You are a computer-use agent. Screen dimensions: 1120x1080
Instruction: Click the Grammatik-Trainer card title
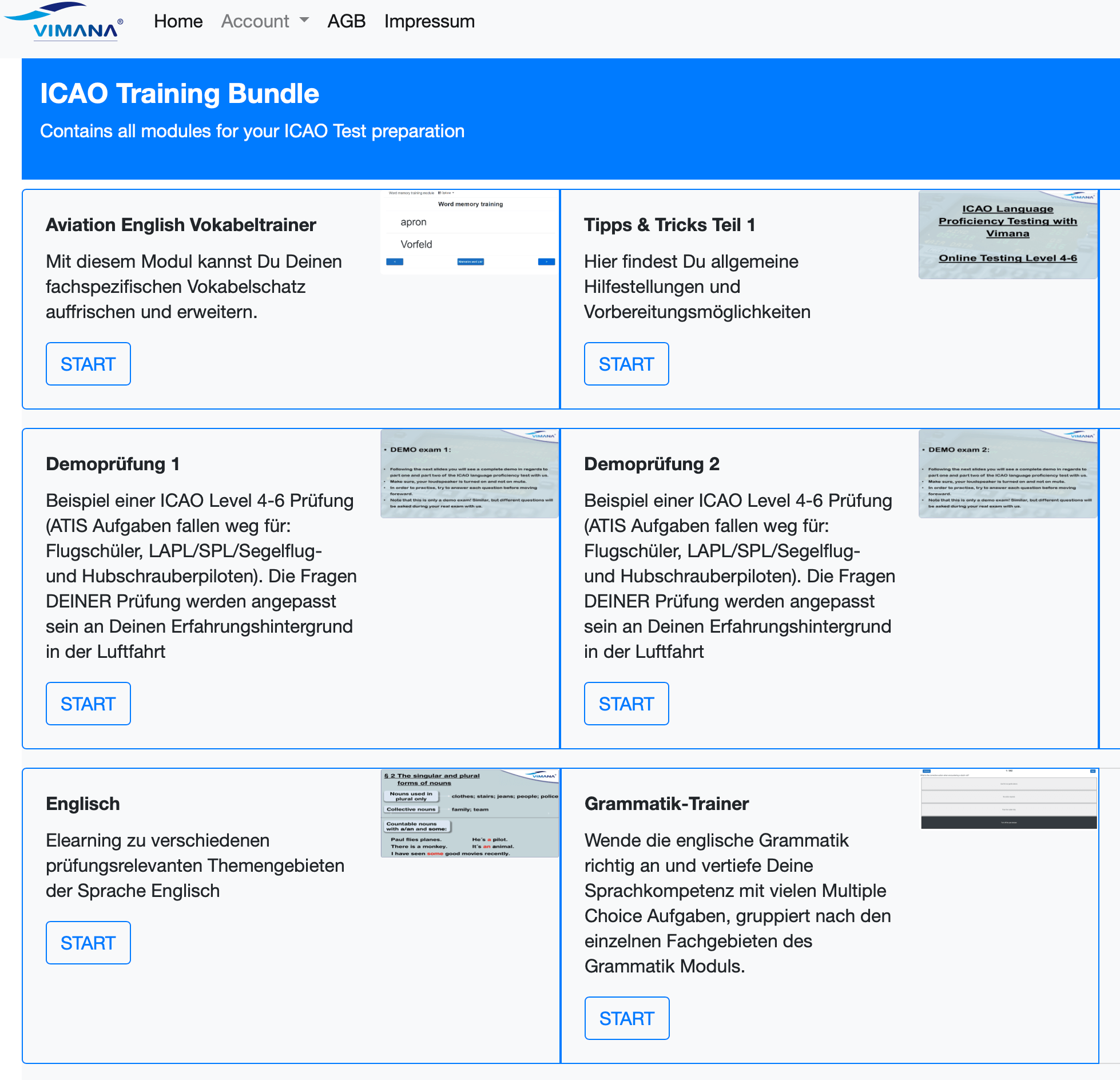point(666,804)
